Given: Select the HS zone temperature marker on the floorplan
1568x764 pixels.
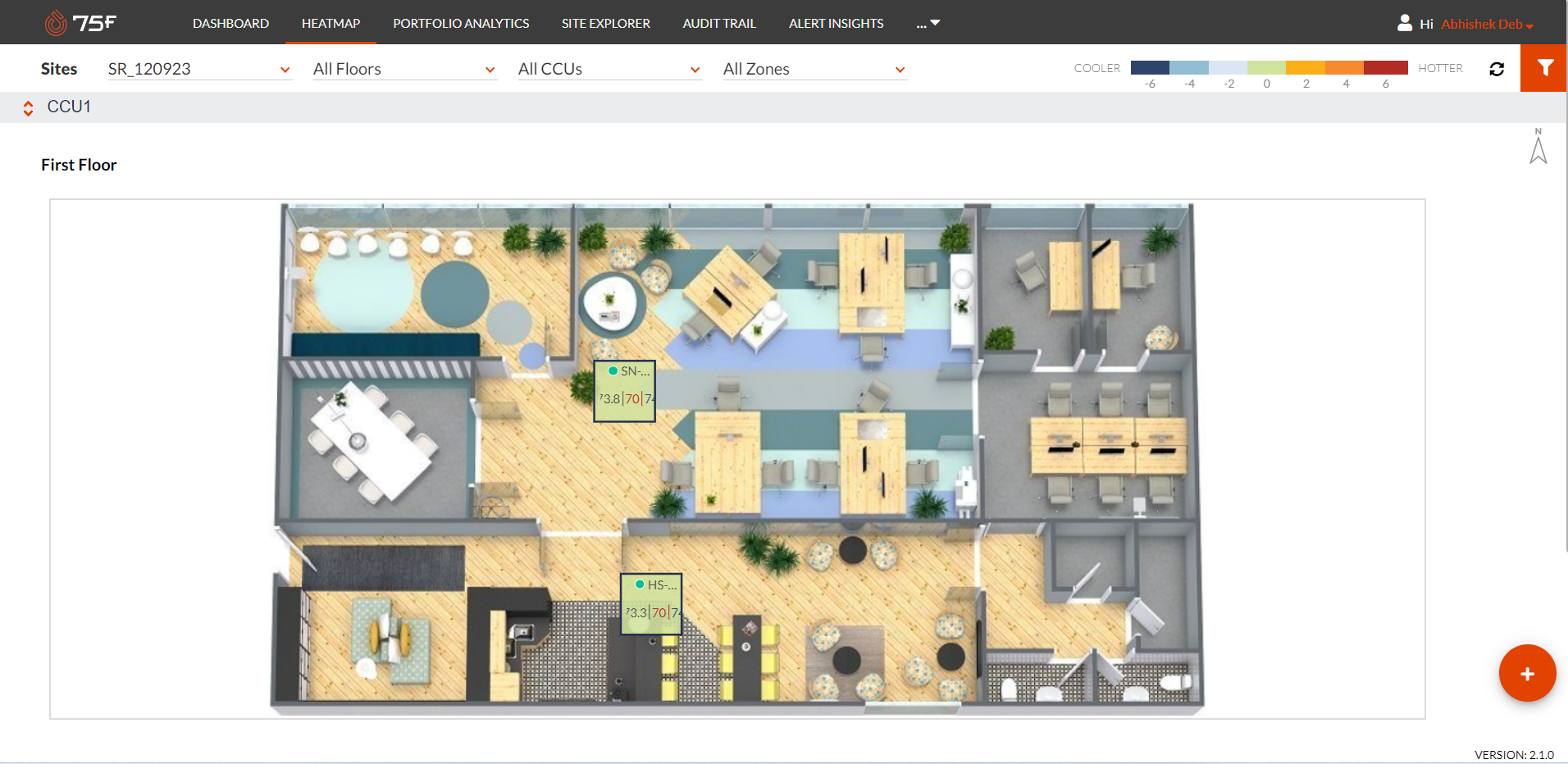Looking at the screenshot, I should coord(651,604).
